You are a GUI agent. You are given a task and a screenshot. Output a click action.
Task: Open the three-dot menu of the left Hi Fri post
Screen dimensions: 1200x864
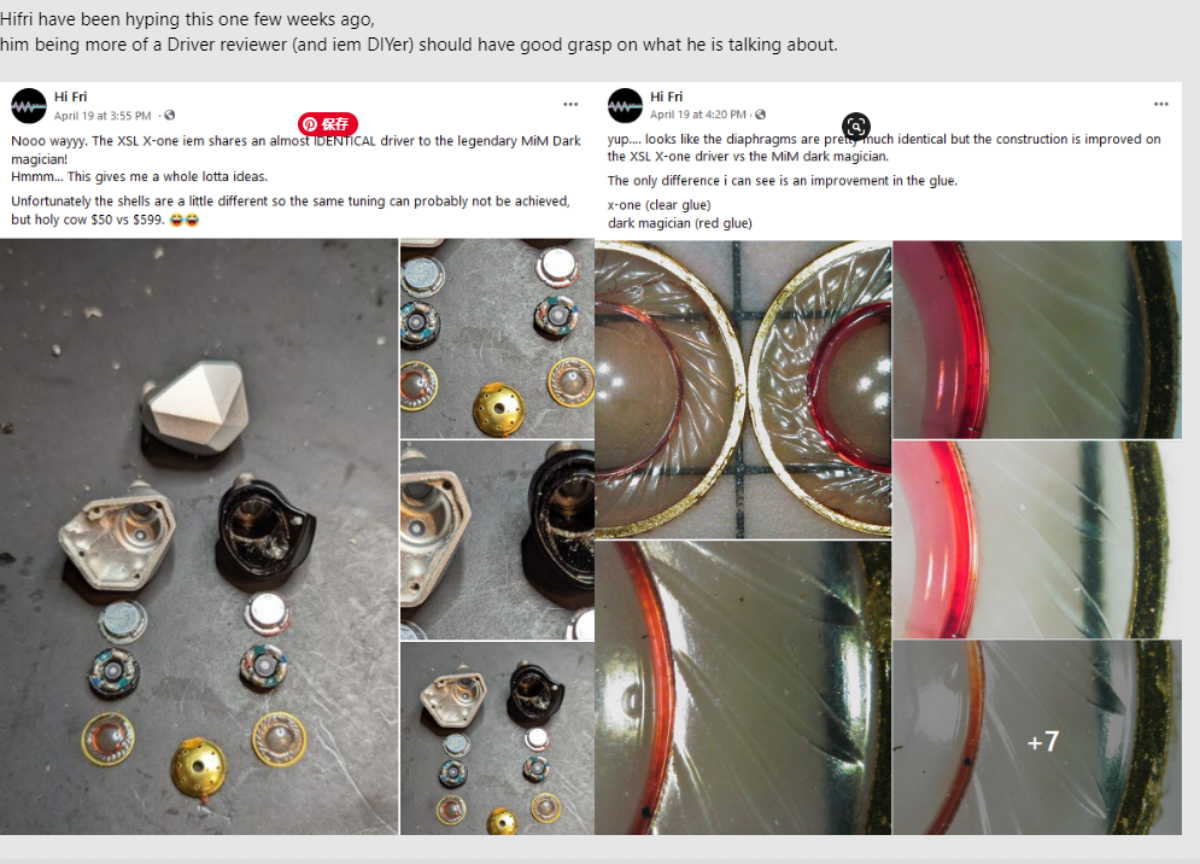pos(570,104)
